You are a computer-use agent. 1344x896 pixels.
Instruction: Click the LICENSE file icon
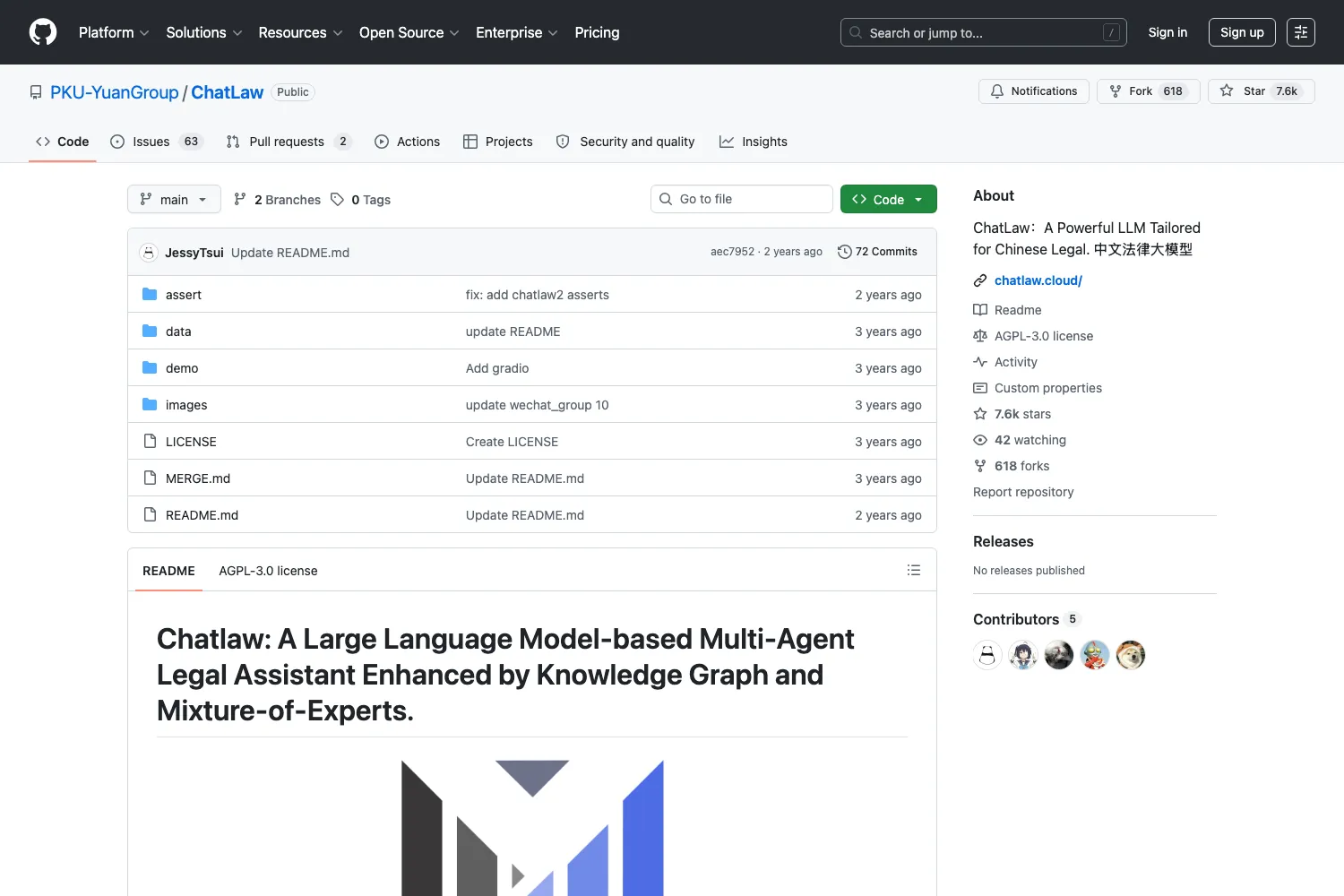tap(150, 442)
